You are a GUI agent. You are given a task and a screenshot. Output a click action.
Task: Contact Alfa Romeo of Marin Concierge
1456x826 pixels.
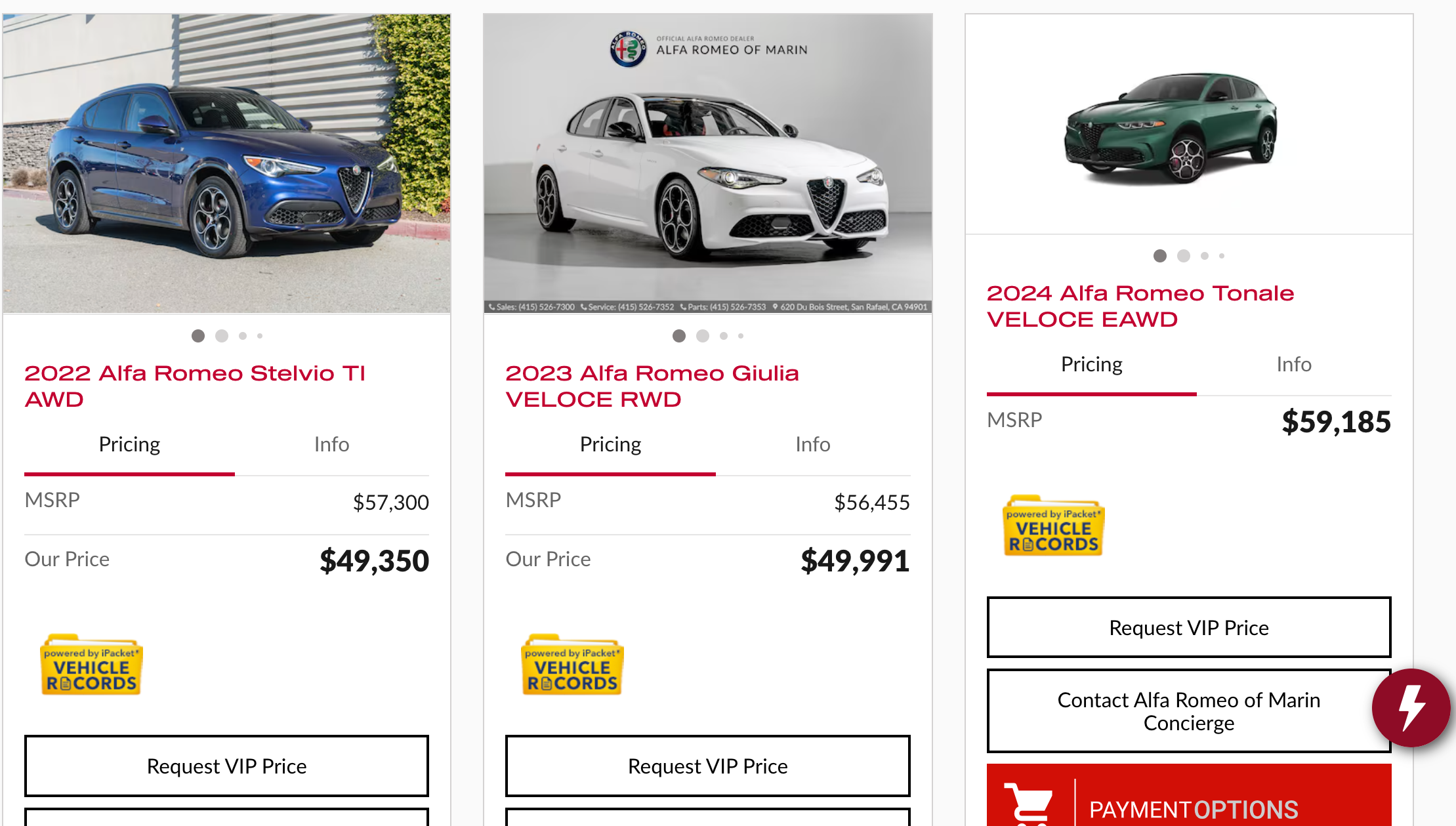point(1188,711)
